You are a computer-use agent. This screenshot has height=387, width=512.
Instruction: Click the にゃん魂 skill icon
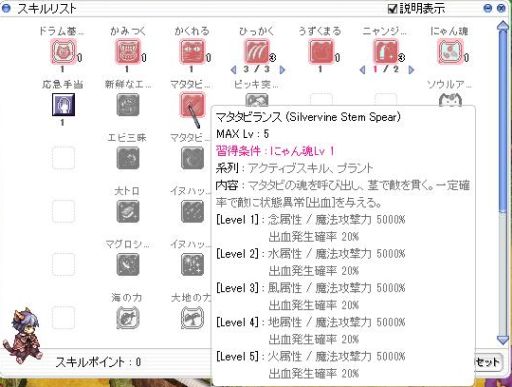[450, 51]
